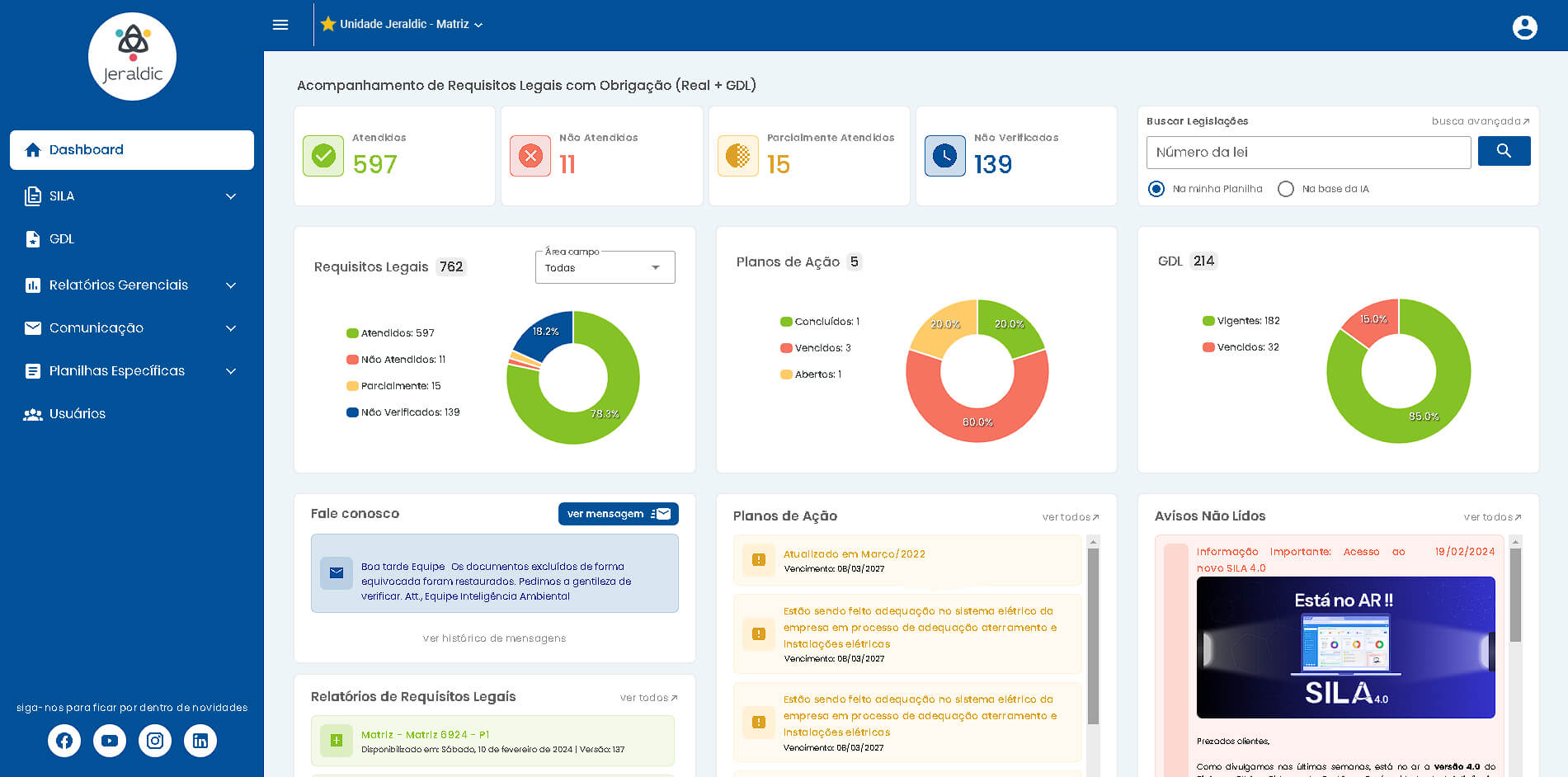The width and height of the screenshot is (1568, 777).
Task: Open the busca avançada link
Action: [x=1481, y=121]
